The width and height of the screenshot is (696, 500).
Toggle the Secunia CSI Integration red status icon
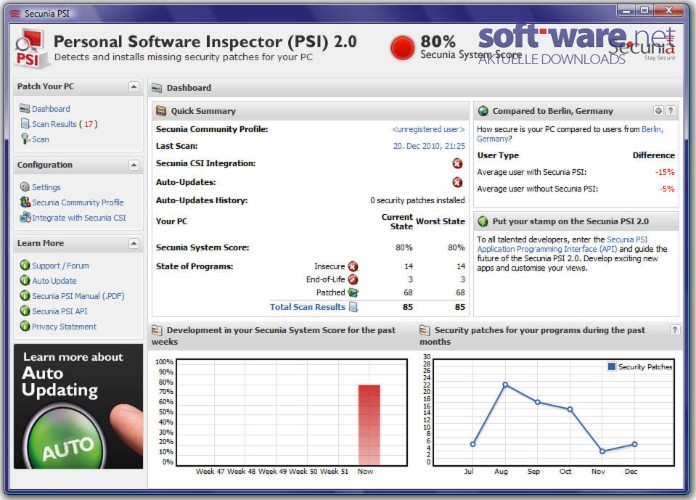click(x=457, y=163)
